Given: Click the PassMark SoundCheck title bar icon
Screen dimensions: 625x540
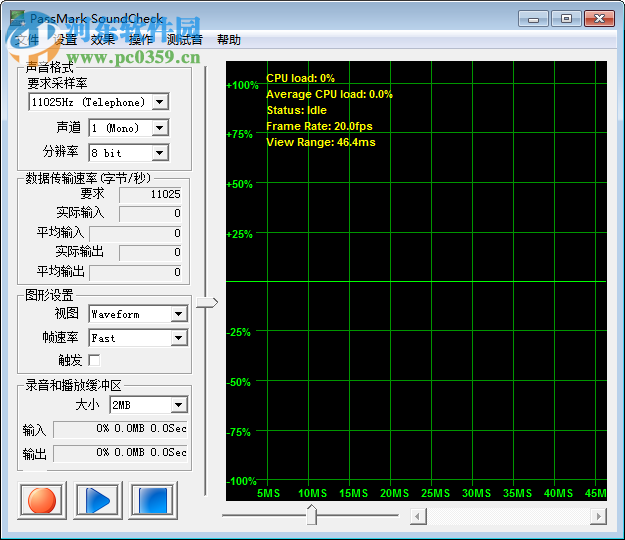Looking at the screenshot, I should [17, 18].
